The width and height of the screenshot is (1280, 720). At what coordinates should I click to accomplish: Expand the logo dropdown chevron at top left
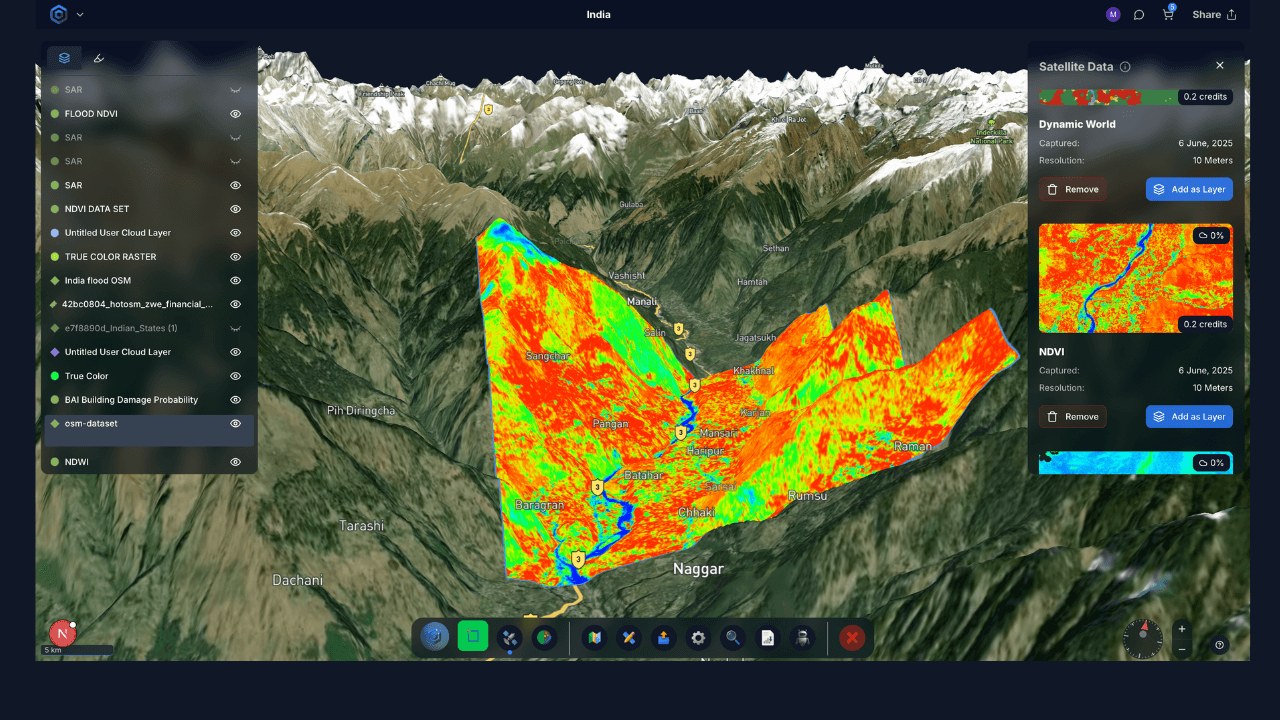tap(80, 15)
